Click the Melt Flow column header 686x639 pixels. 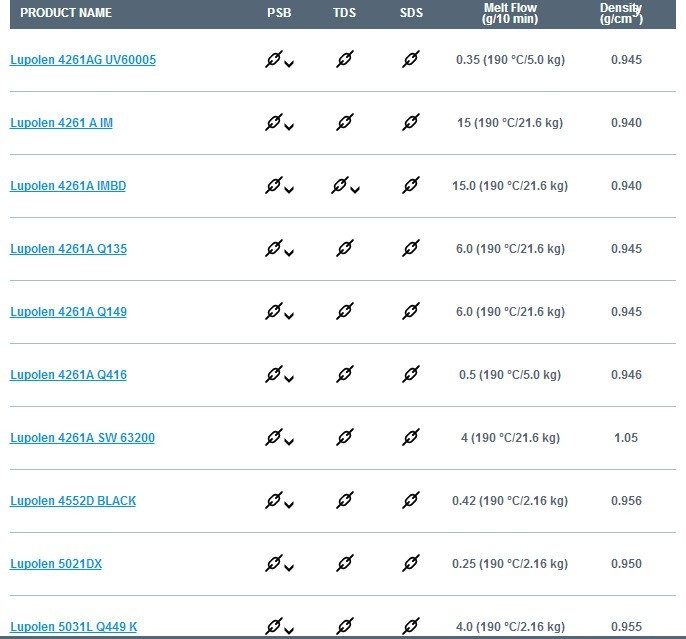(x=510, y=13)
